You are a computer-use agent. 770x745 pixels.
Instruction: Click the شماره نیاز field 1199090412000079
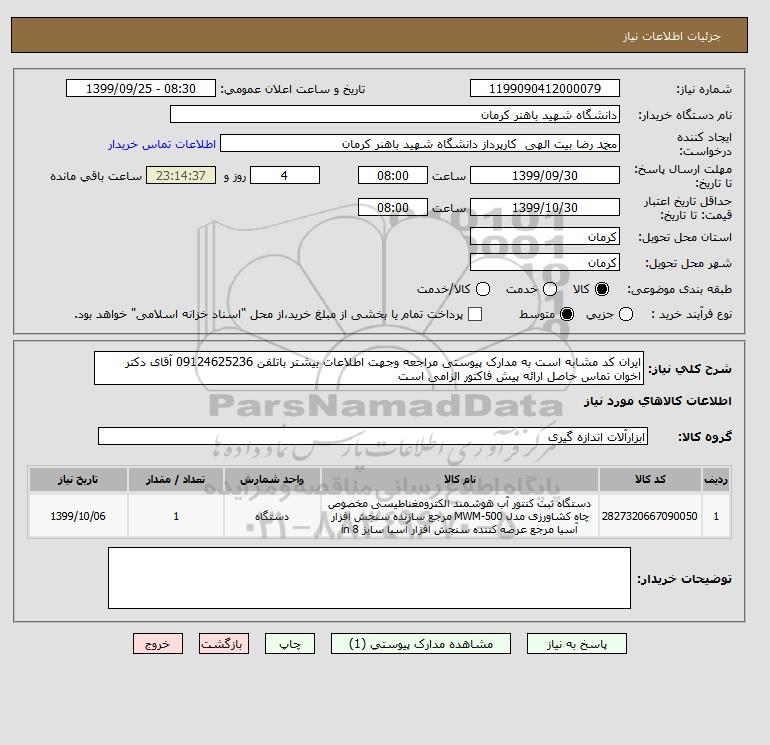[x=545, y=89]
